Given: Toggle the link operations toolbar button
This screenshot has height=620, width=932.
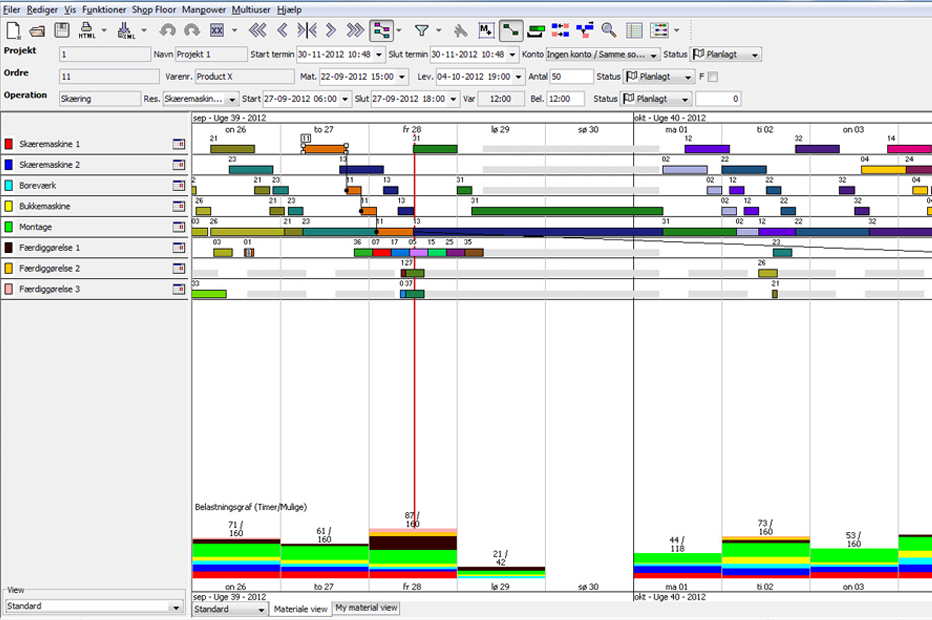Looking at the screenshot, I should [511, 31].
